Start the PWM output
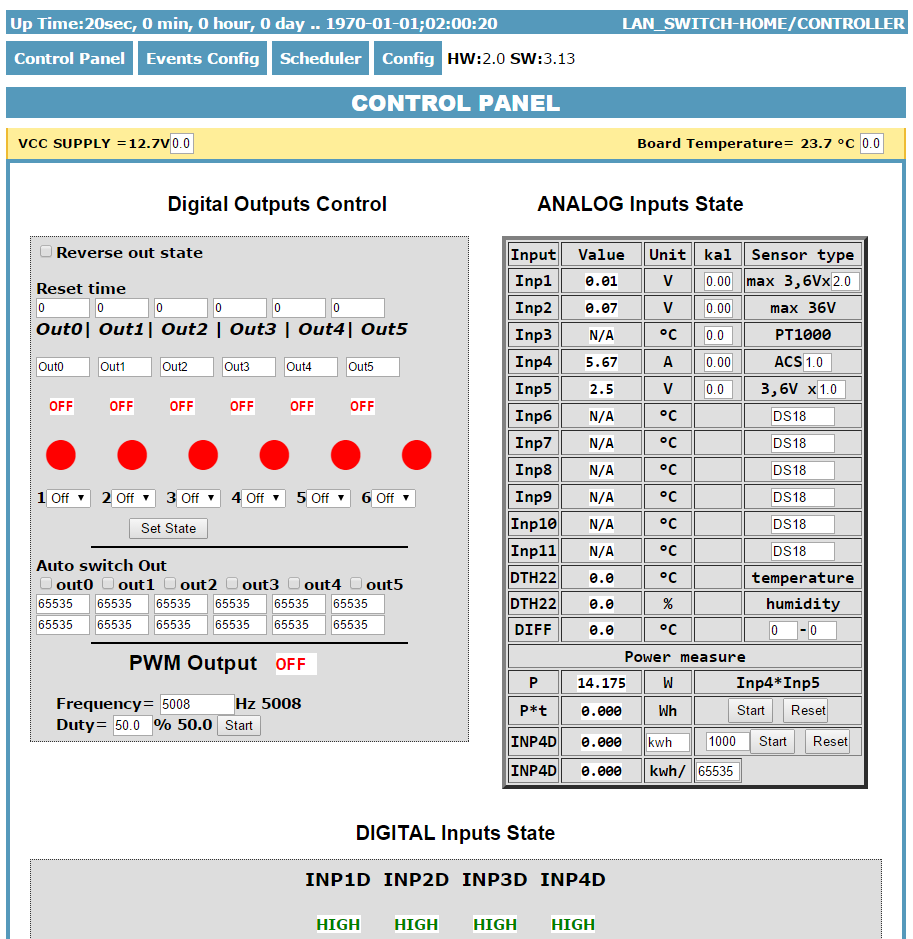Screen dimensions: 913x939 pyautogui.click(x=239, y=725)
